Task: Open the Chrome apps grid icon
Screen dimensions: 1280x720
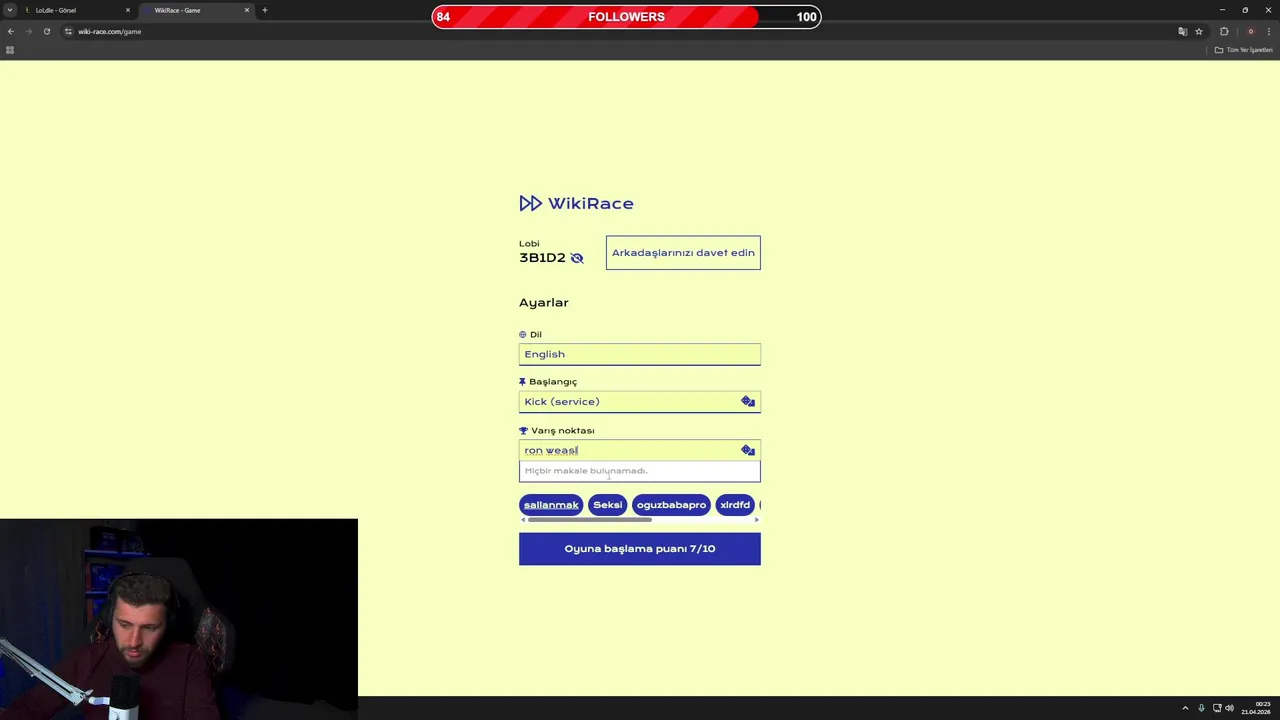Action: [10, 50]
